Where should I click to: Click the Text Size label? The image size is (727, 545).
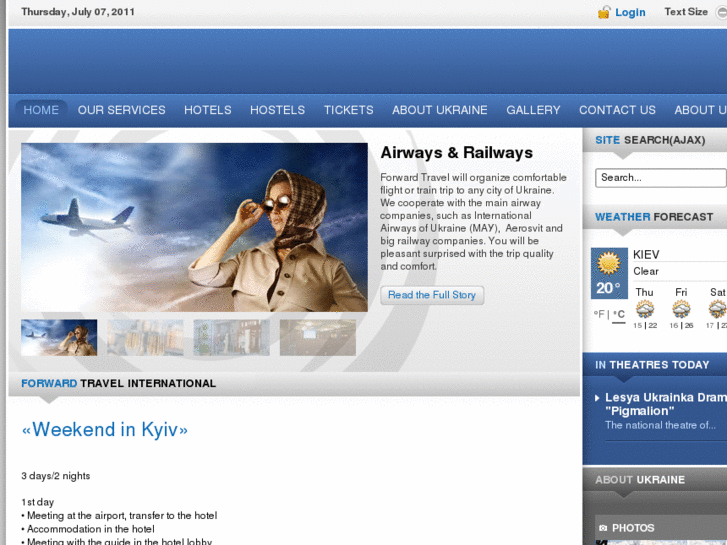686,12
